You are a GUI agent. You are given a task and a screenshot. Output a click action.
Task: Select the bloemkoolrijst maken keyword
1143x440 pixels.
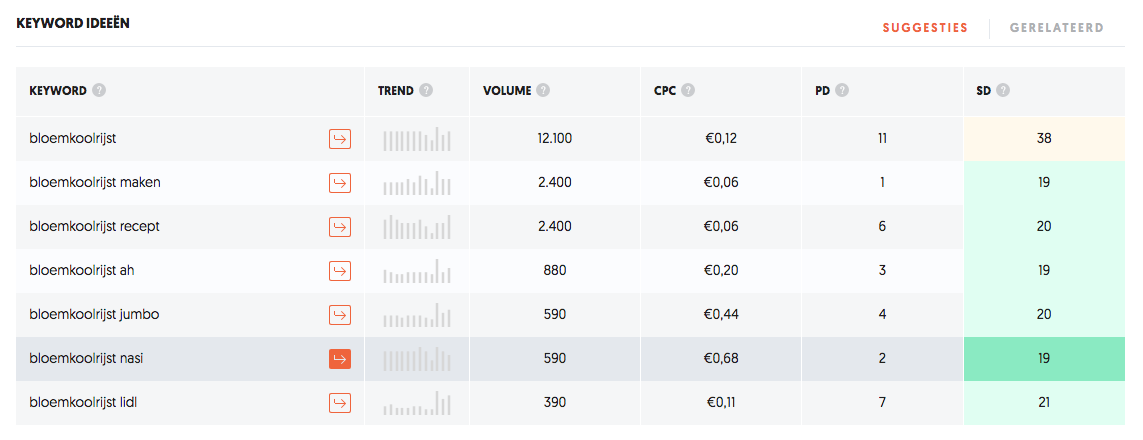click(95, 183)
